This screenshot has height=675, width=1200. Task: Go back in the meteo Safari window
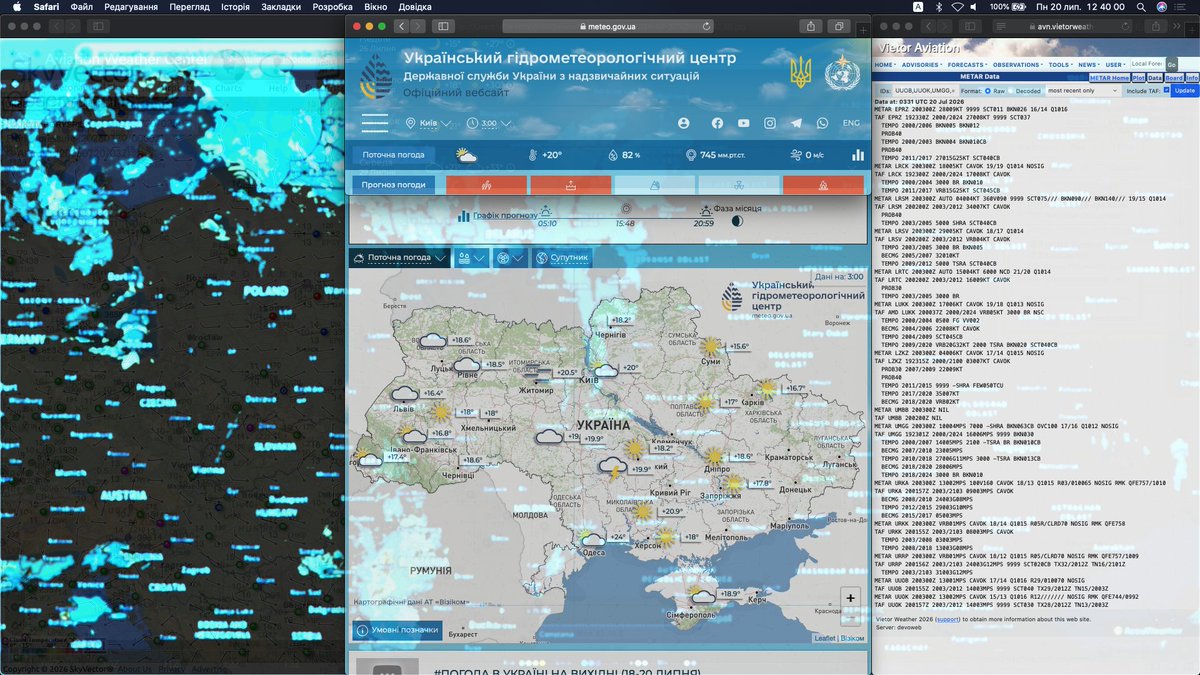(x=401, y=26)
